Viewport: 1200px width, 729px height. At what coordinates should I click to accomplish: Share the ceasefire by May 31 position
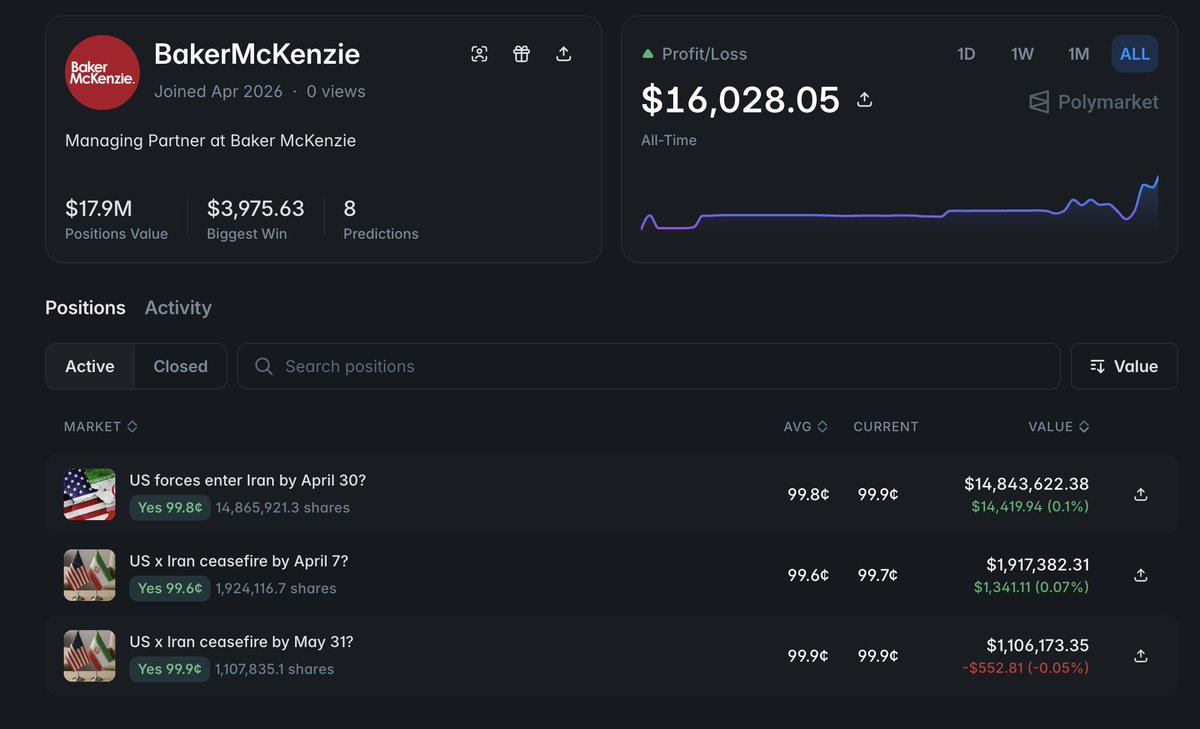tap(1141, 656)
